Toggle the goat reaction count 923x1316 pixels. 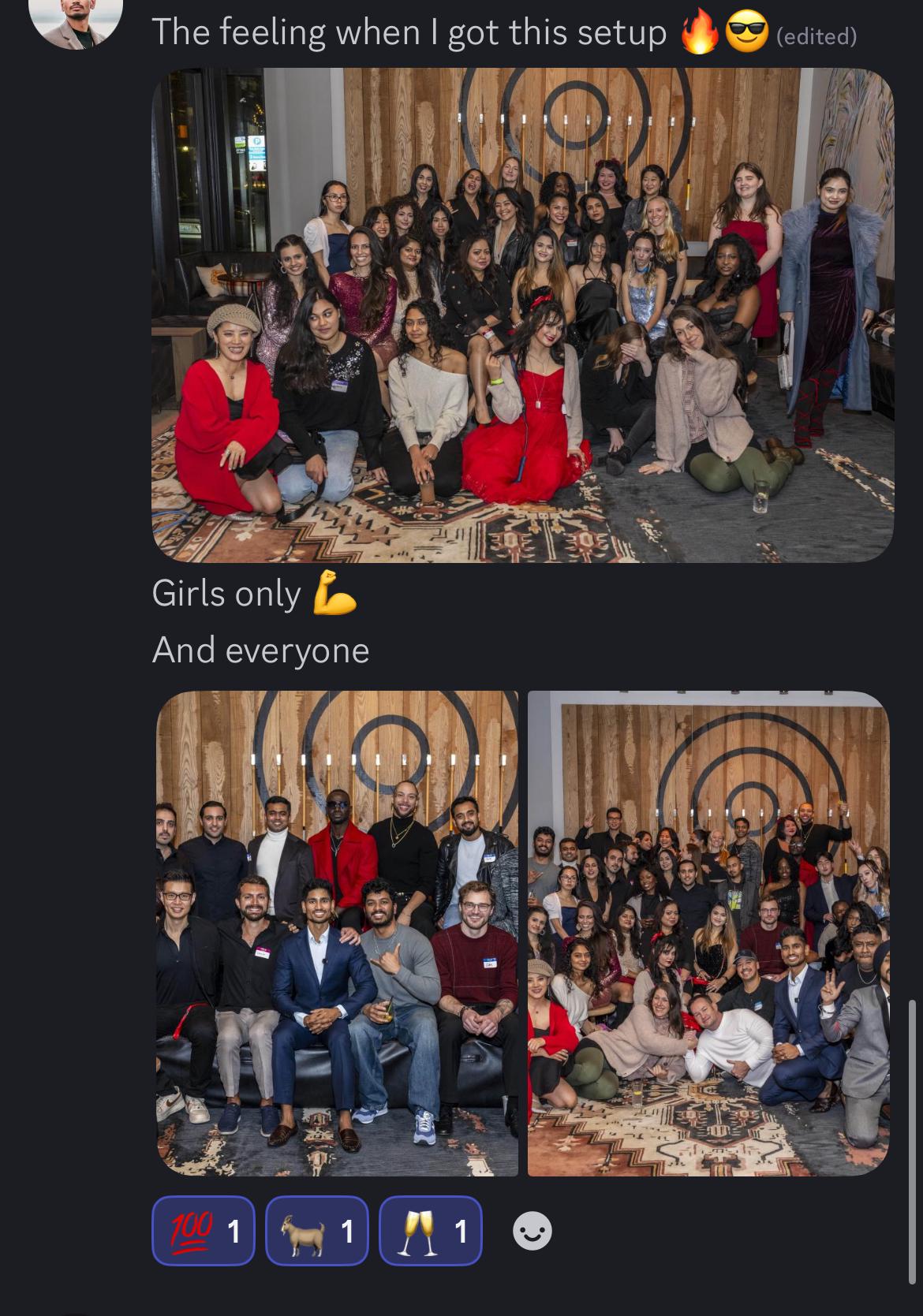click(x=317, y=1231)
